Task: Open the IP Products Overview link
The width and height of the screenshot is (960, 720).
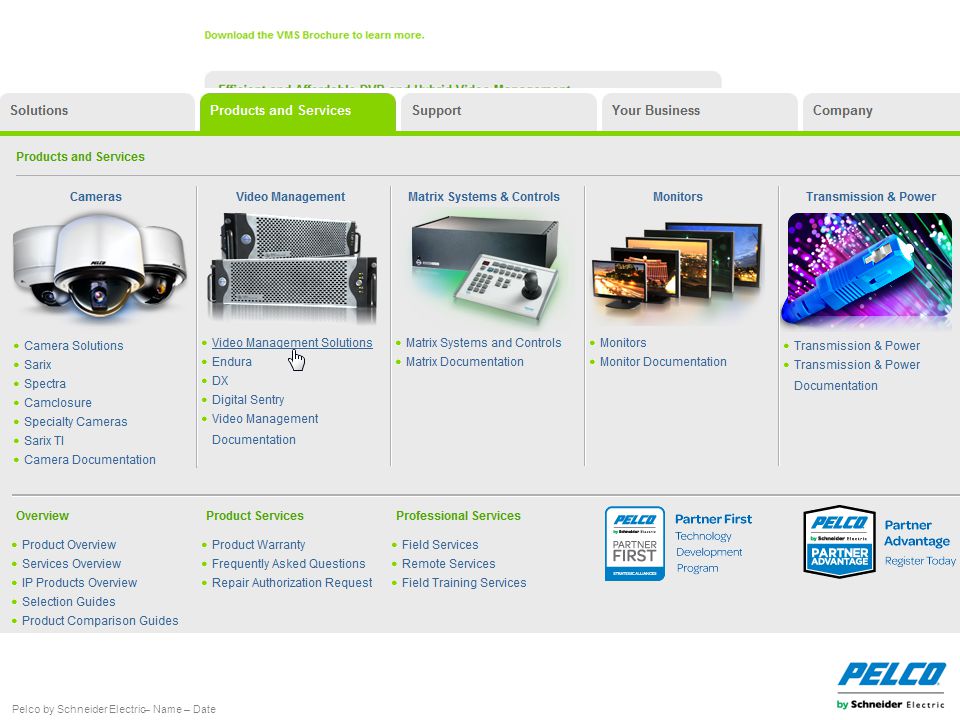Action: 80,583
